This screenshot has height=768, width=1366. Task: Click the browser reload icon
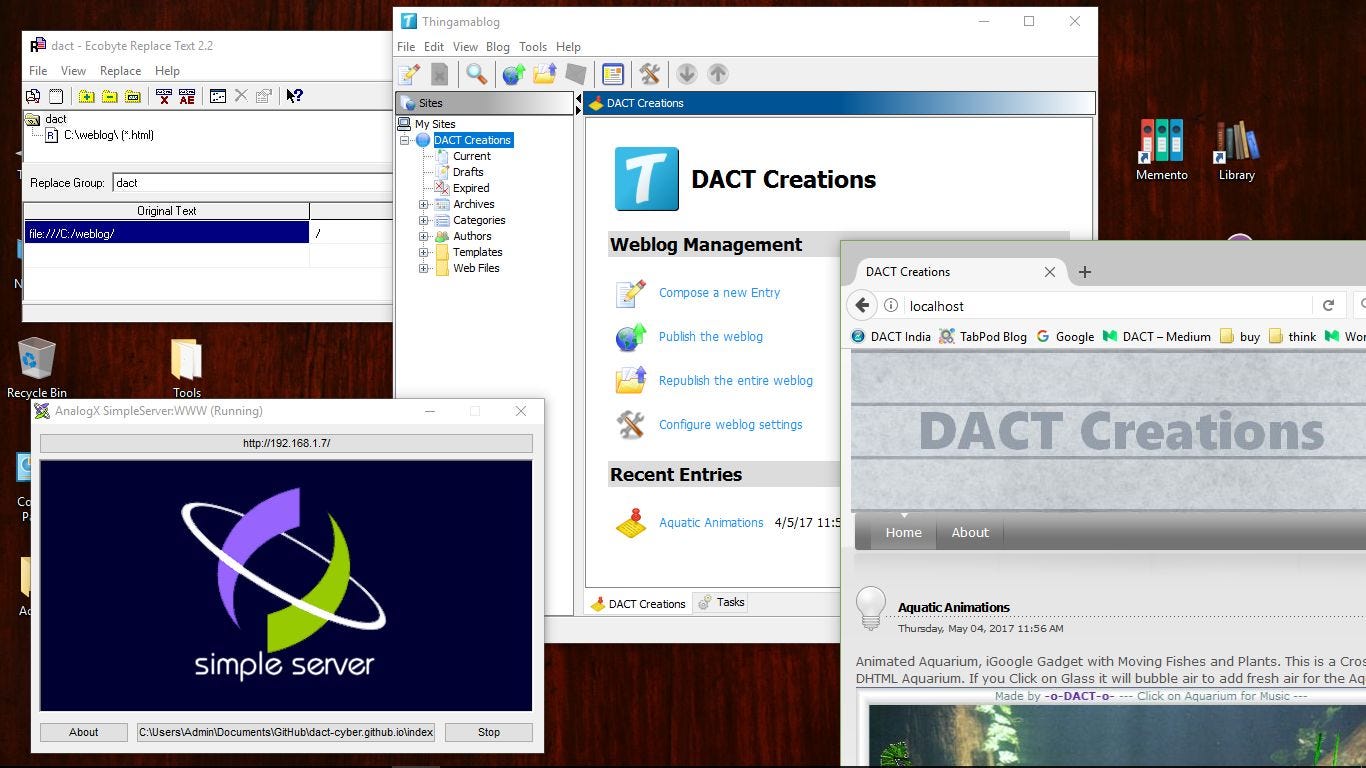pyautogui.click(x=1328, y=306)
